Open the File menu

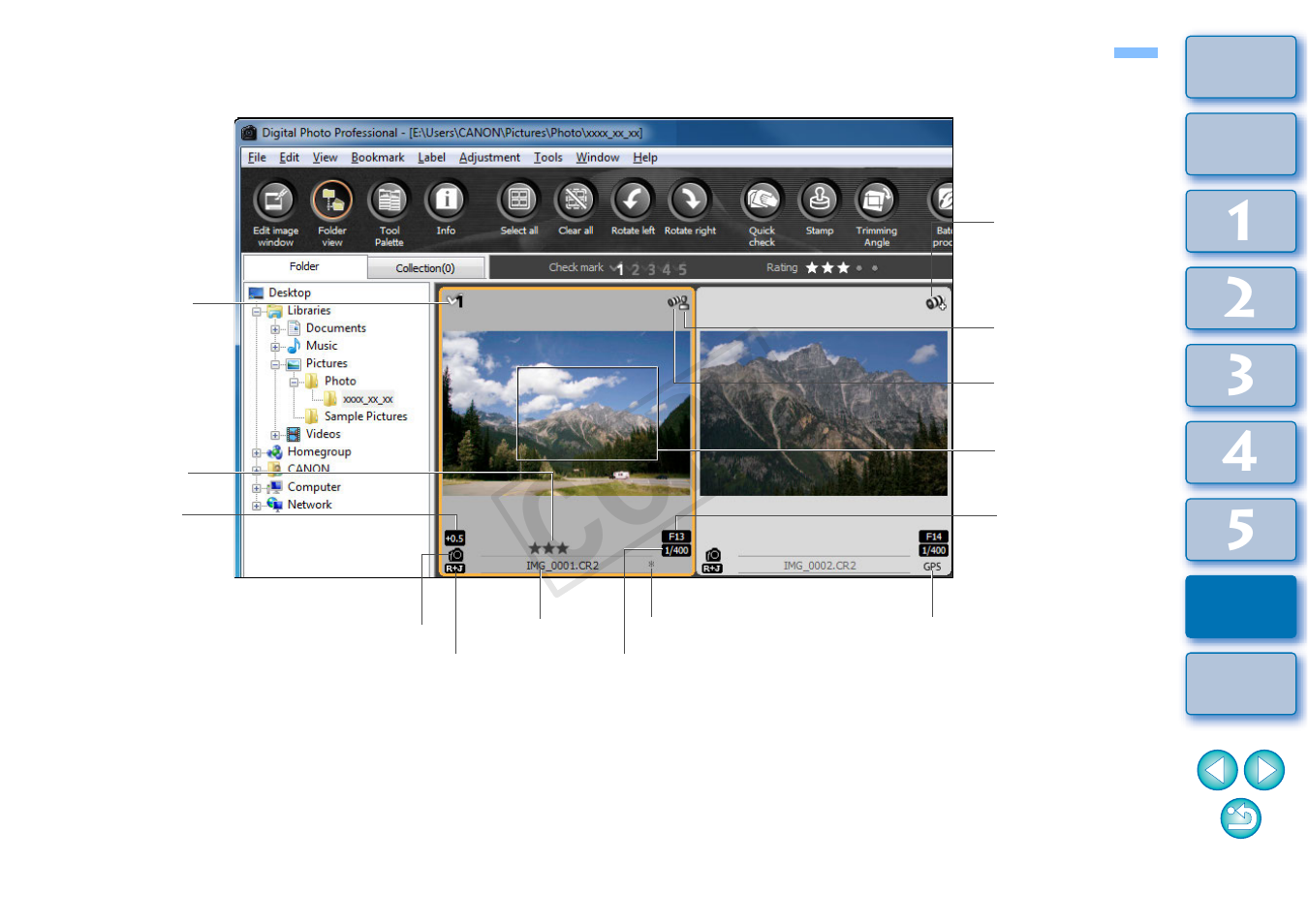(257, 158)
